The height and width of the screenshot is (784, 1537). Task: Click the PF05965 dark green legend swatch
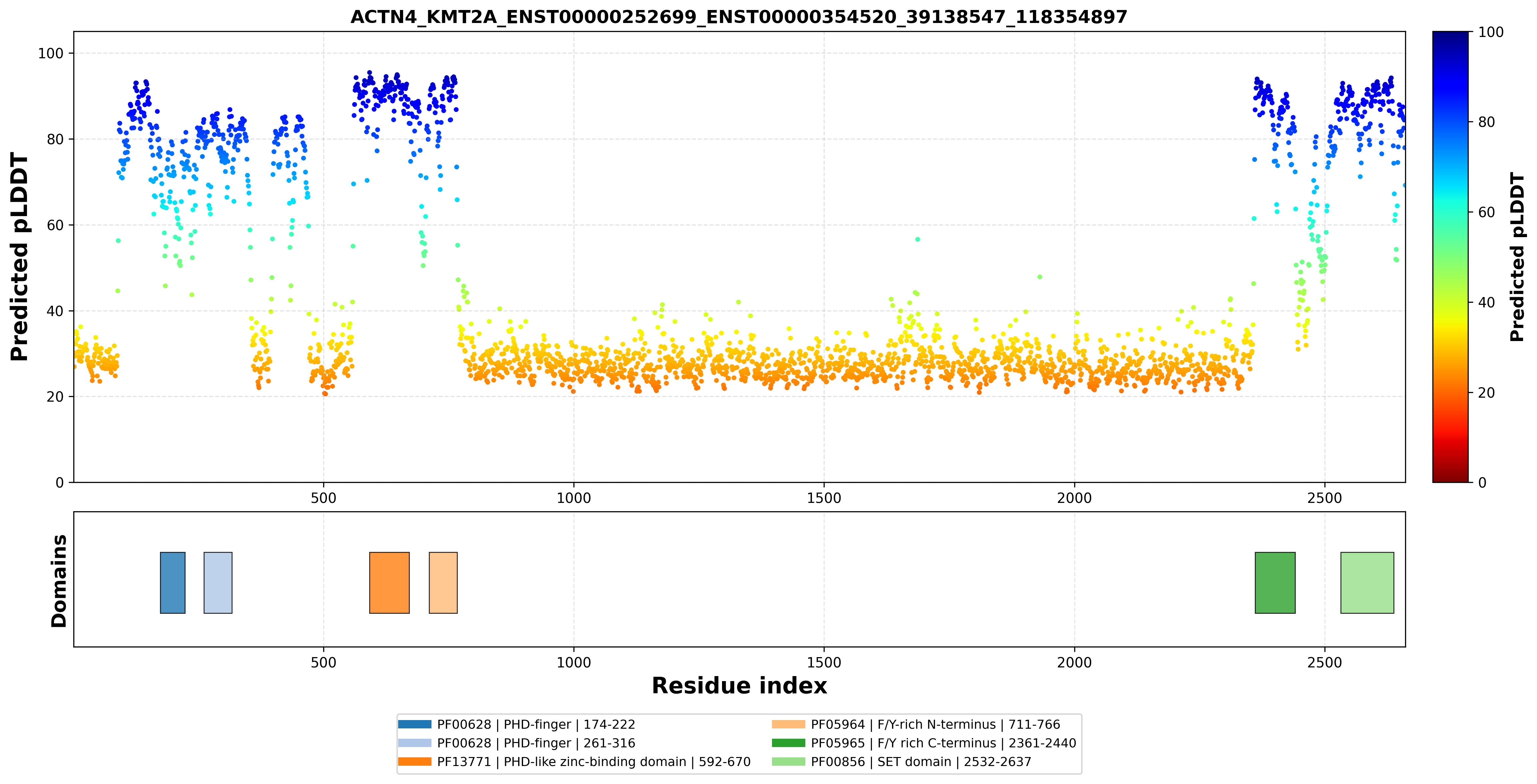coord(788,743)
